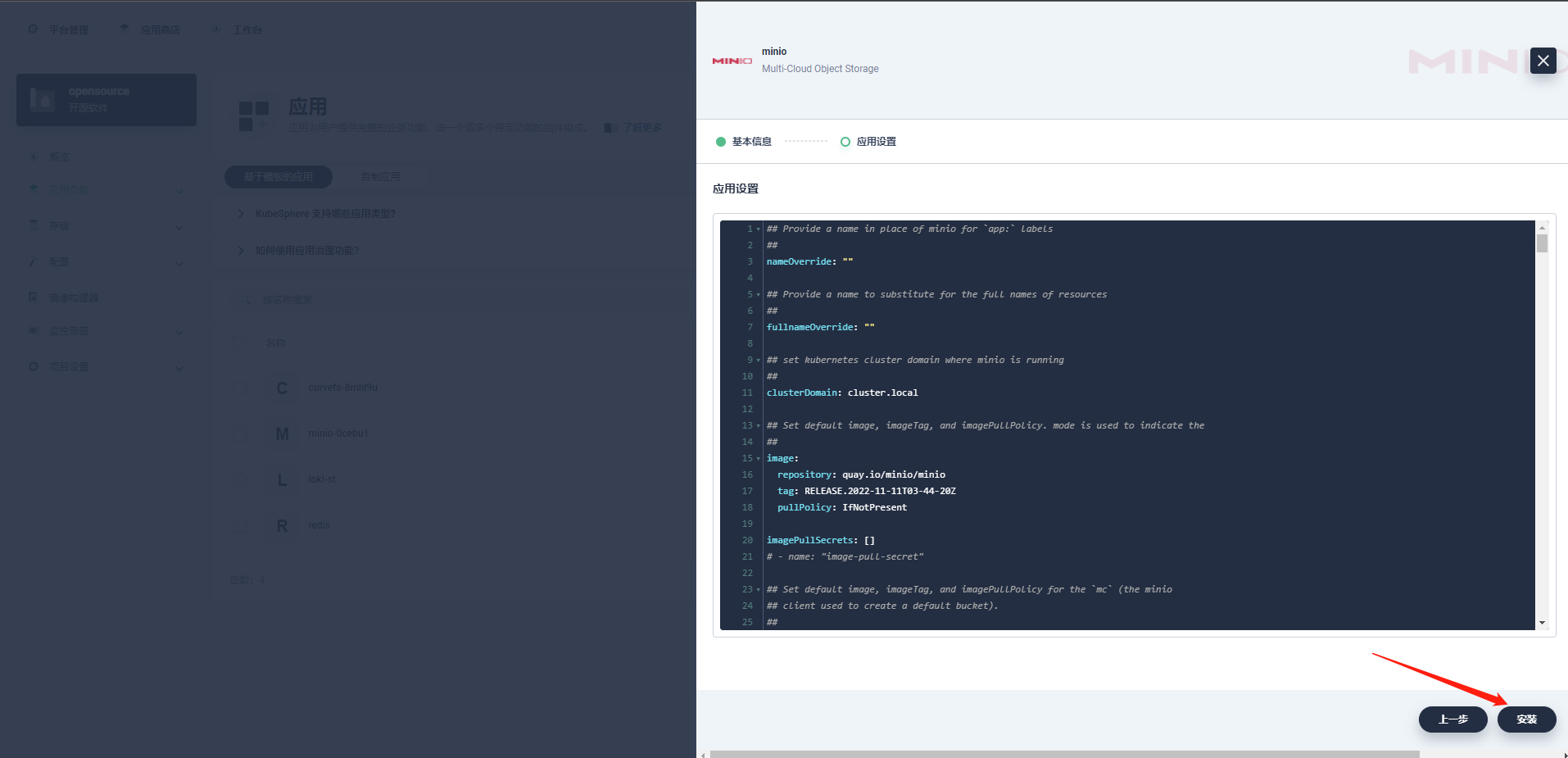Open the curvefs-8mhl9u app name link
This screenshot has width=1568, height=758.
tap(343, 388)
